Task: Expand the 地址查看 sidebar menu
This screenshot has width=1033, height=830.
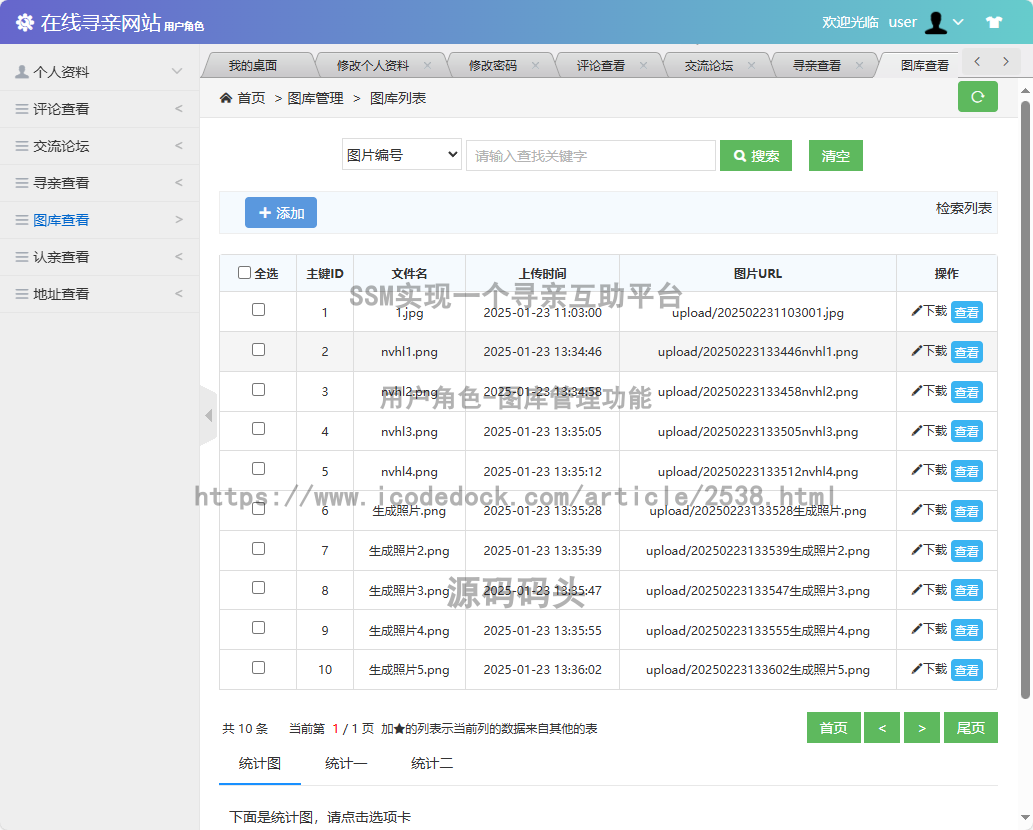Action: (x=99, y=293)
